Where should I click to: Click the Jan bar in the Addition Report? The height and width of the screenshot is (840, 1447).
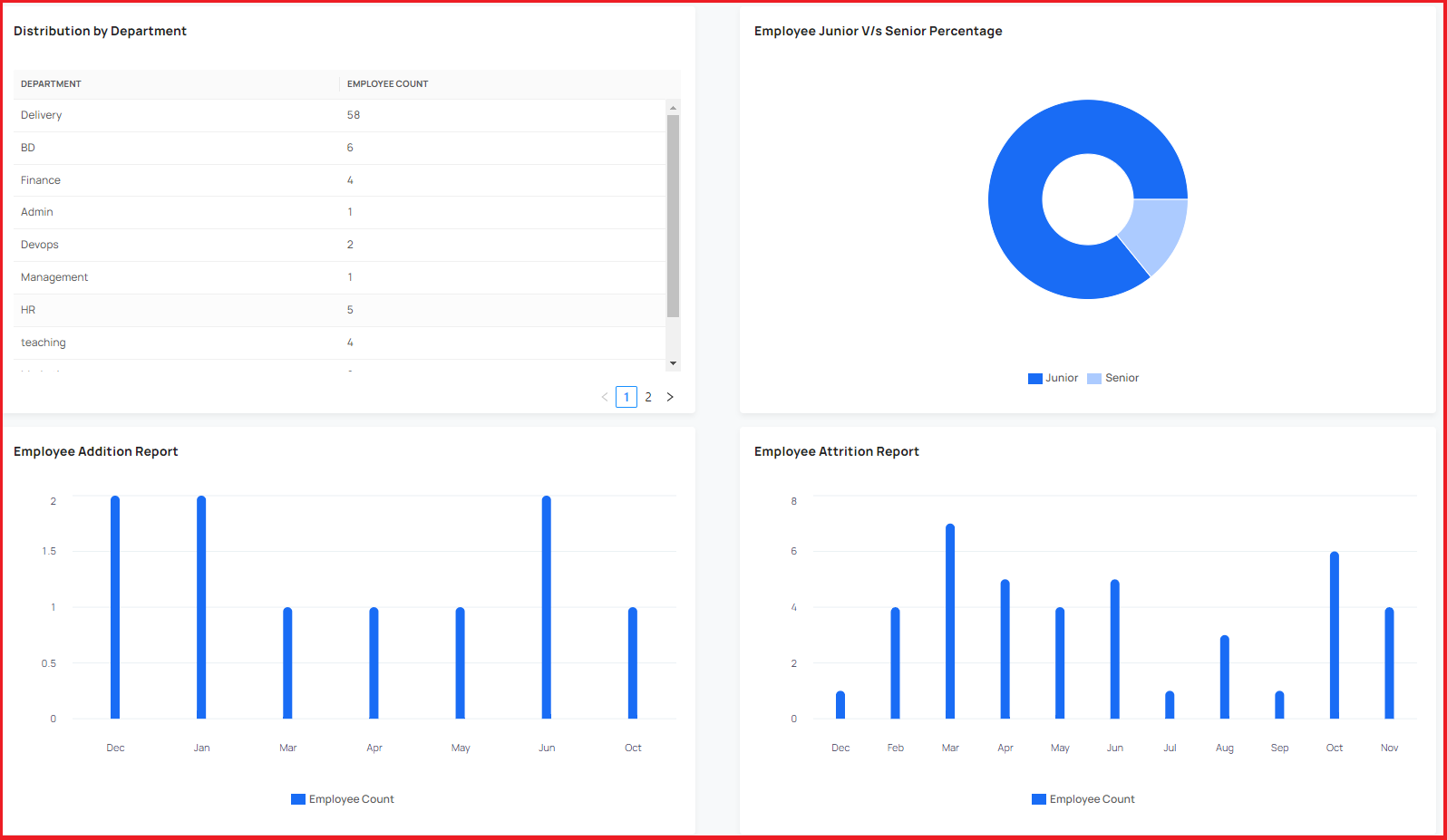[201, 607]
